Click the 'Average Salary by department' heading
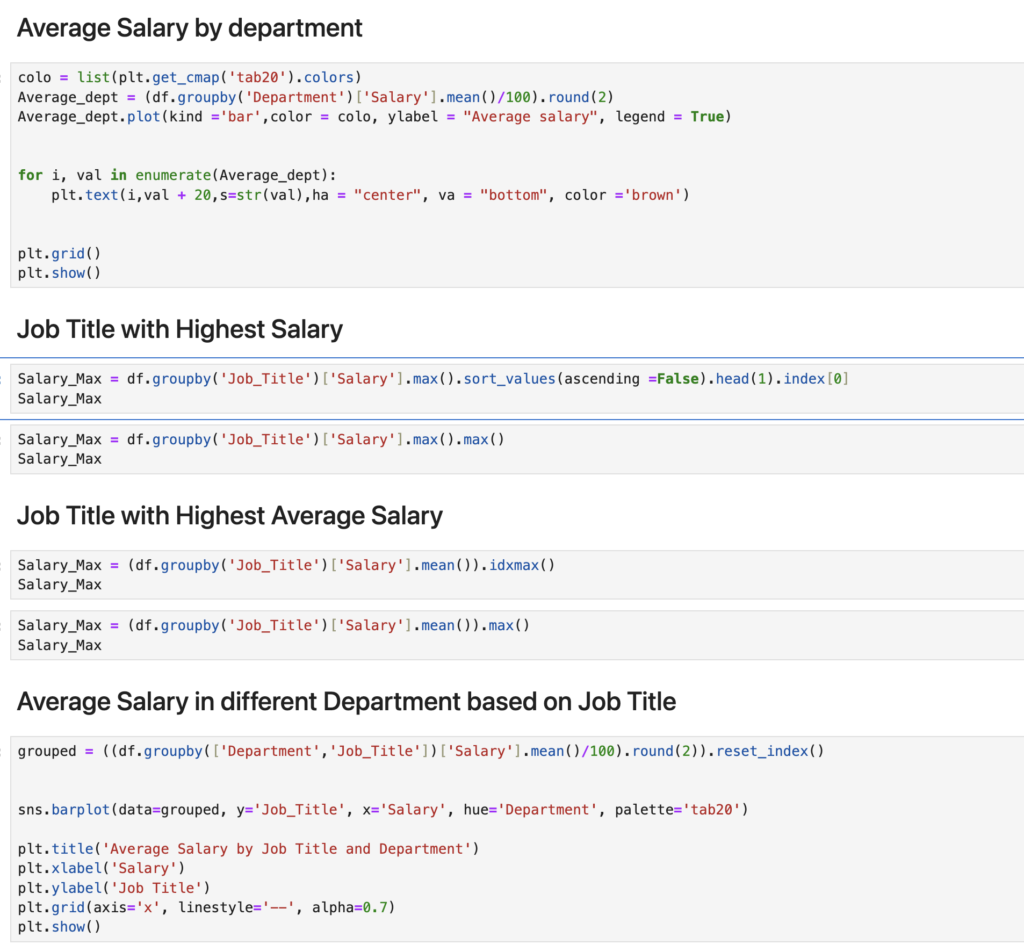This screenshot has height=952, width=1024. (x=190, y=28)
